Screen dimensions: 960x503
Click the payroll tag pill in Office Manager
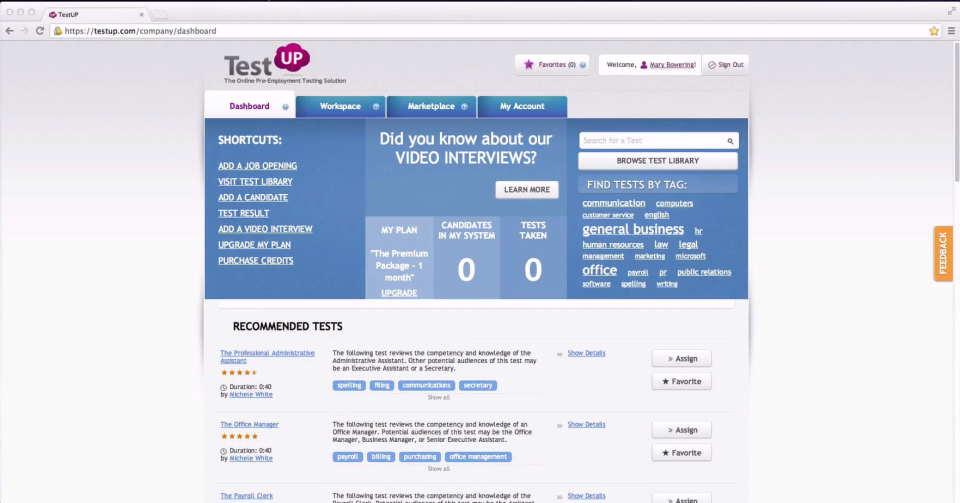click(x=348, y=457)
